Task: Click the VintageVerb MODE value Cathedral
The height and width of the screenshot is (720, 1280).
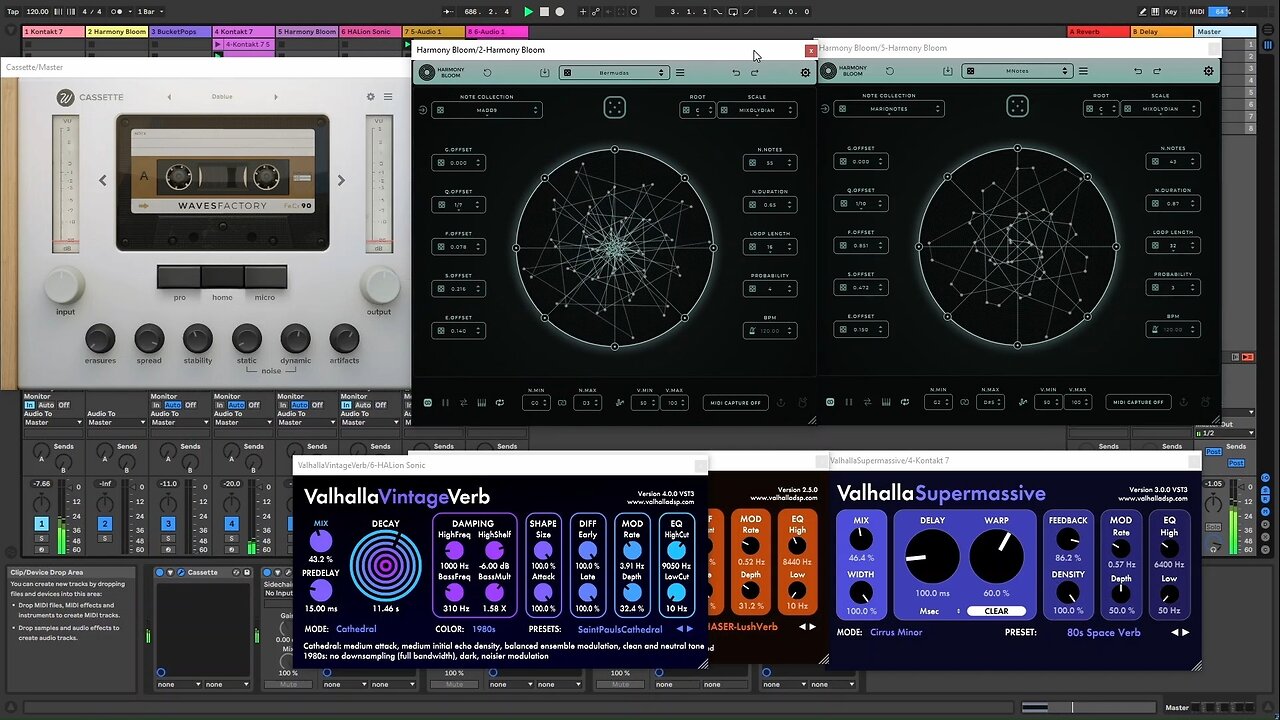Action: tap(356, 629)
